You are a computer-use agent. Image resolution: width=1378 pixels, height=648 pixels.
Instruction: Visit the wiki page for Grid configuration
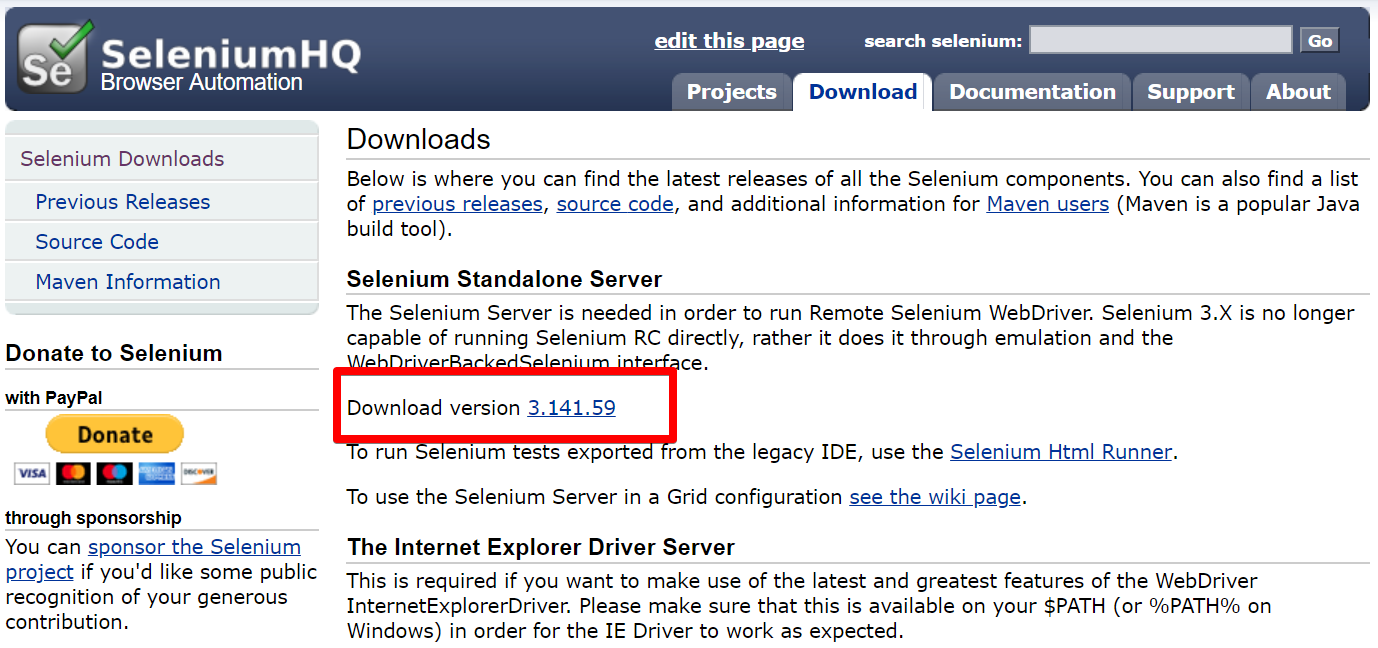pyautogui.click(x=934, y=497)
